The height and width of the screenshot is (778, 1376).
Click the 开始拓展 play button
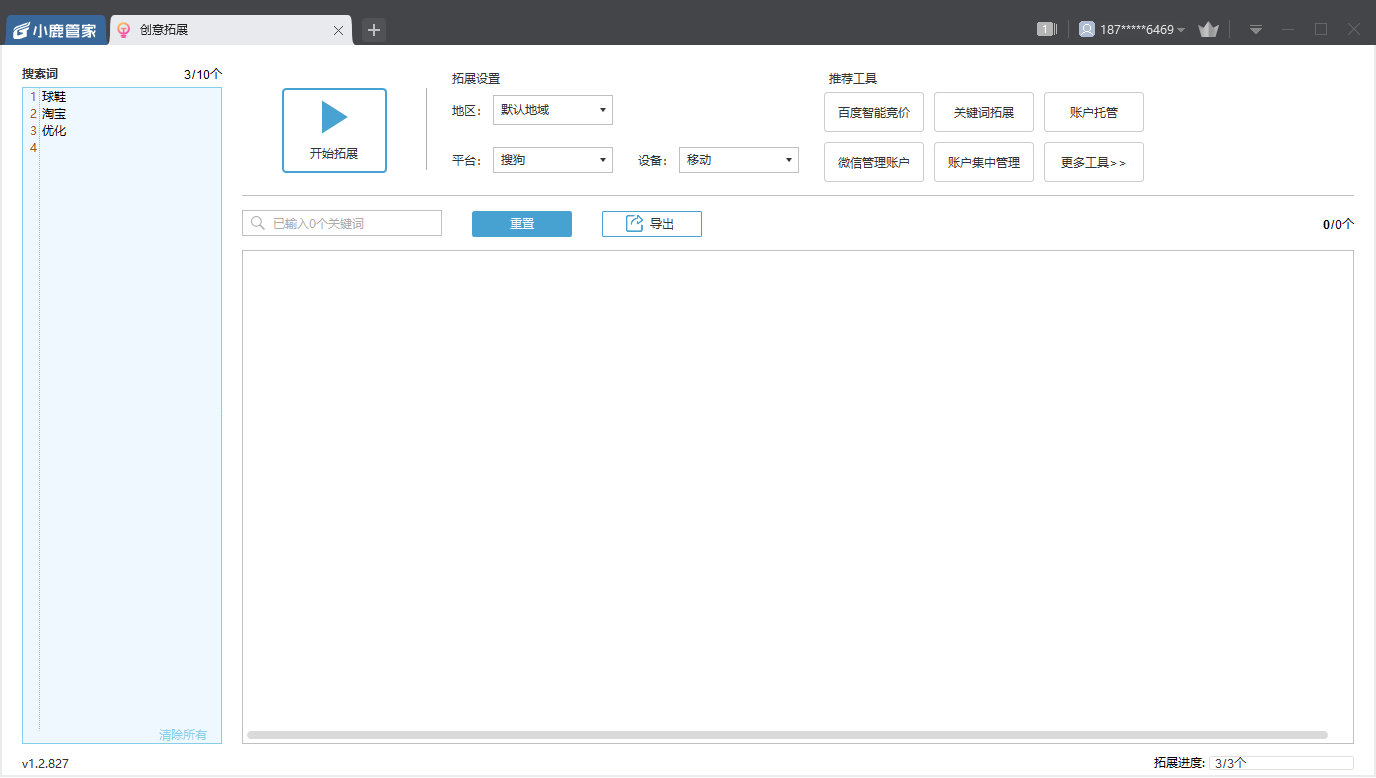(334, 130)
